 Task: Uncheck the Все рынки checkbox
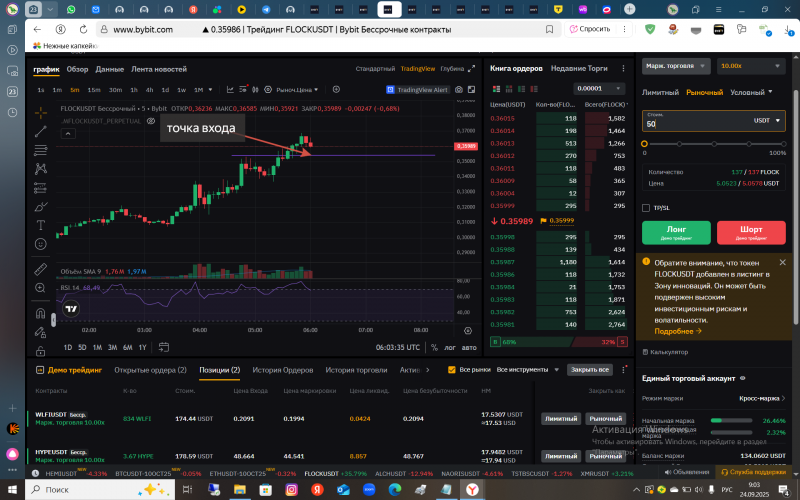pos(452,369)
